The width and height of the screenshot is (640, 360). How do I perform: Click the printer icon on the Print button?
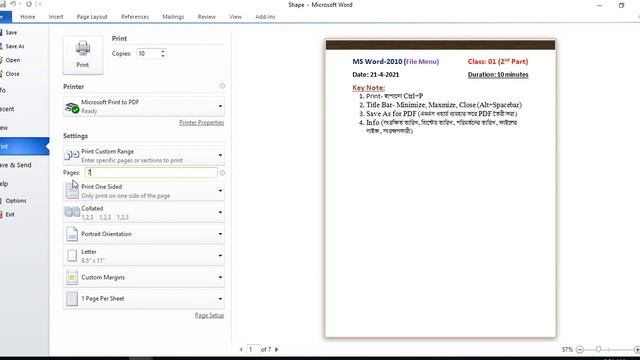tap(83, 48)
